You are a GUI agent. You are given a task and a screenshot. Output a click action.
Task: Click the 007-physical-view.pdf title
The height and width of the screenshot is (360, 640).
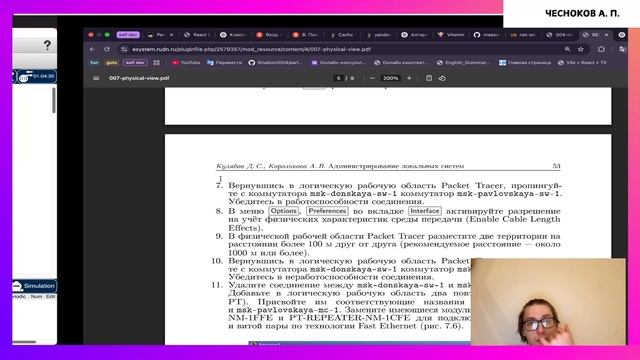[139, 78]
